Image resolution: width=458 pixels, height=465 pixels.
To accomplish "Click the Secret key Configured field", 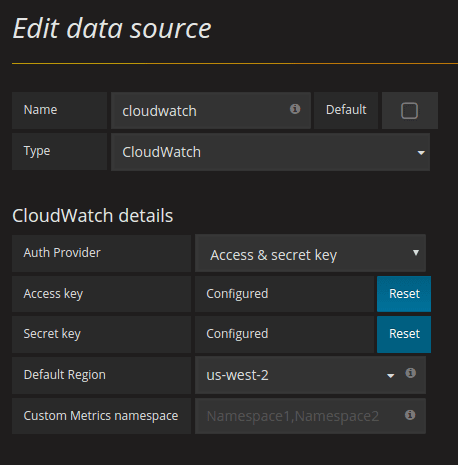I will pyautogui.click(x=285, y=334).
